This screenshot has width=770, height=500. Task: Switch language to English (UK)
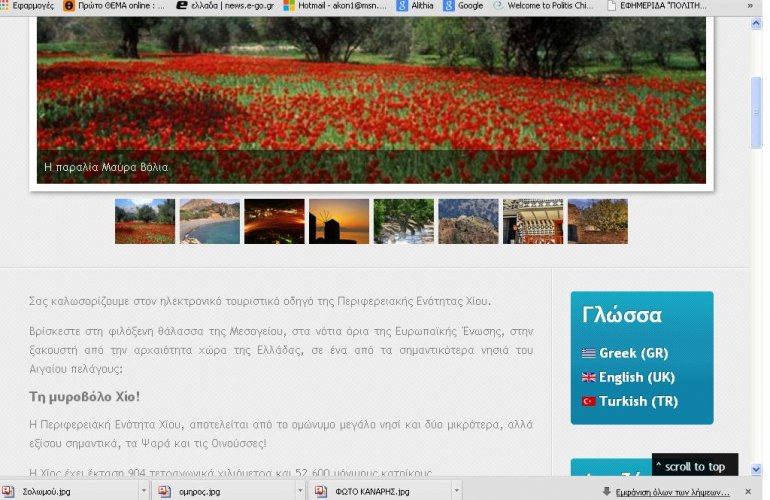(637, 377)
